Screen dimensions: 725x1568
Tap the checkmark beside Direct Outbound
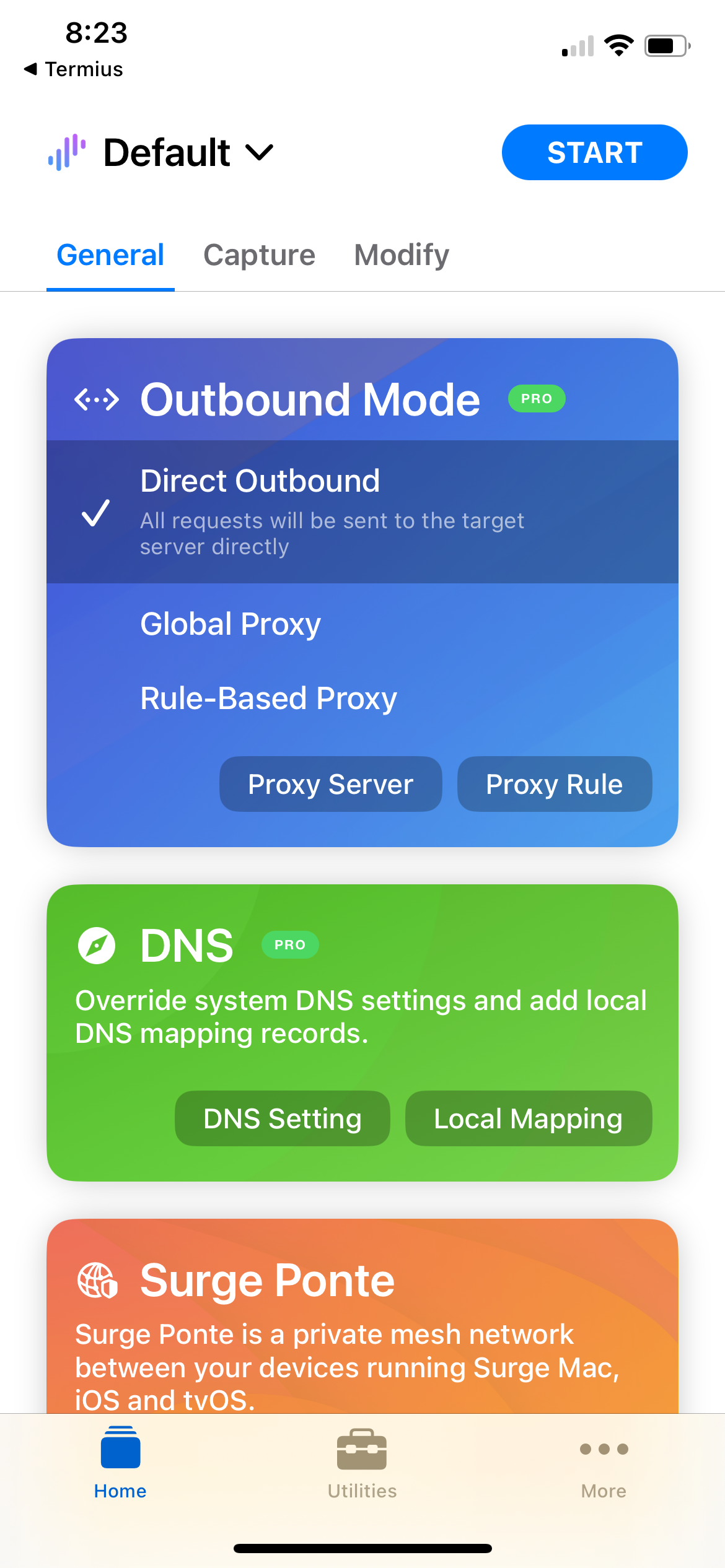click(x=96, y=513)
